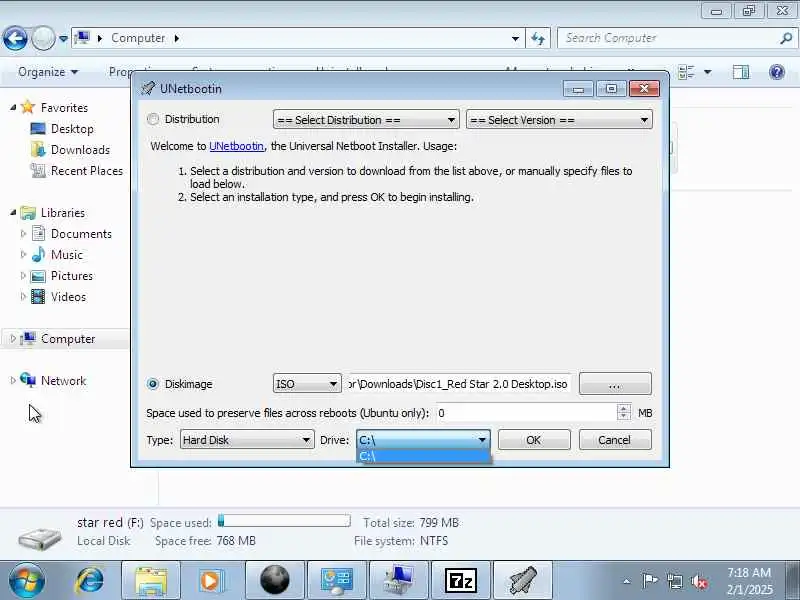This screenshot has width=800, height=600.
Task: Launch Internet Explorer from taskbar
Action: pos(90,580)
